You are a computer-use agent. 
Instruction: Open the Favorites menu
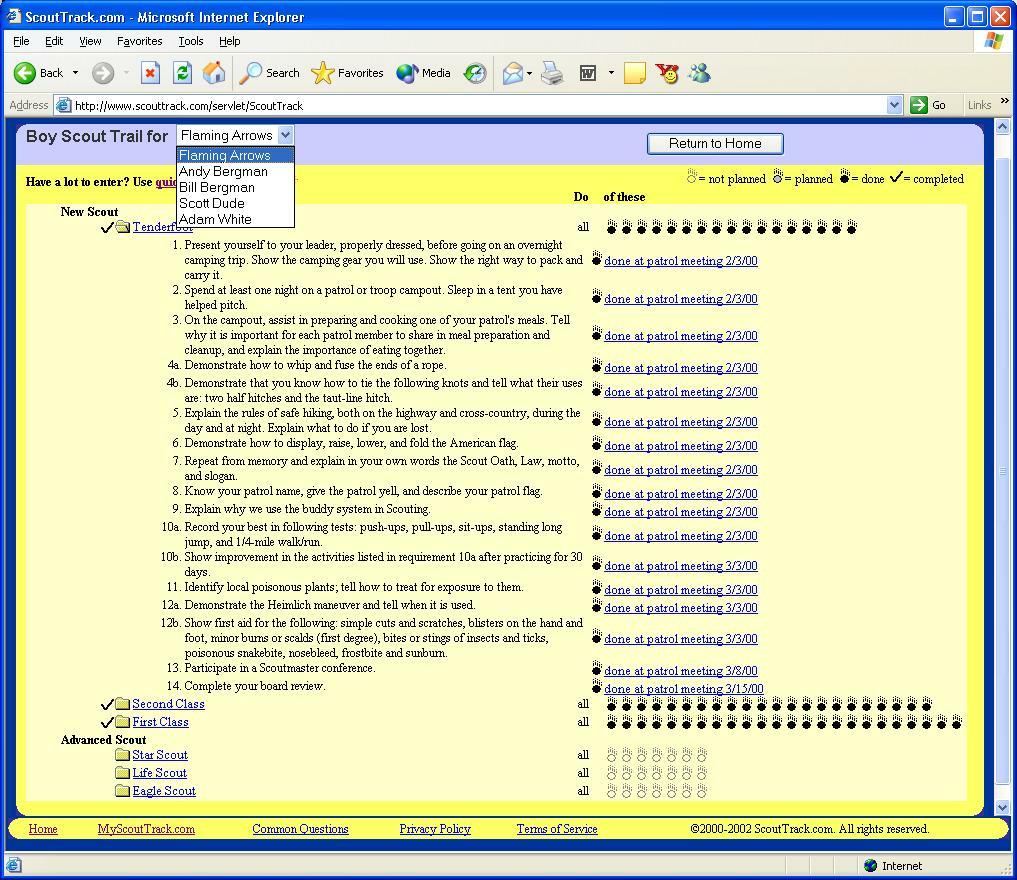click(139, 41)
